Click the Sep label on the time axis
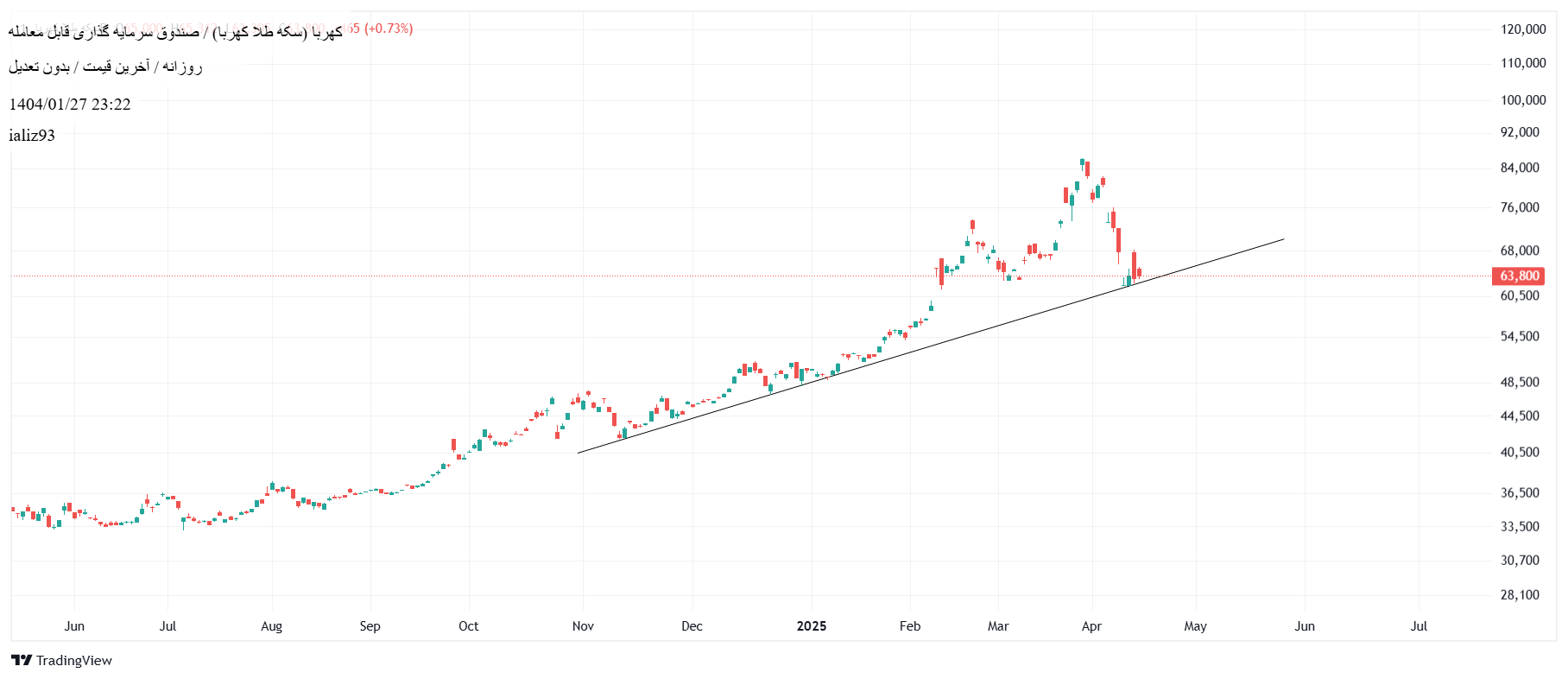Screen dimensions: 1568x679 pyautogui.click(x=370, y=626)
